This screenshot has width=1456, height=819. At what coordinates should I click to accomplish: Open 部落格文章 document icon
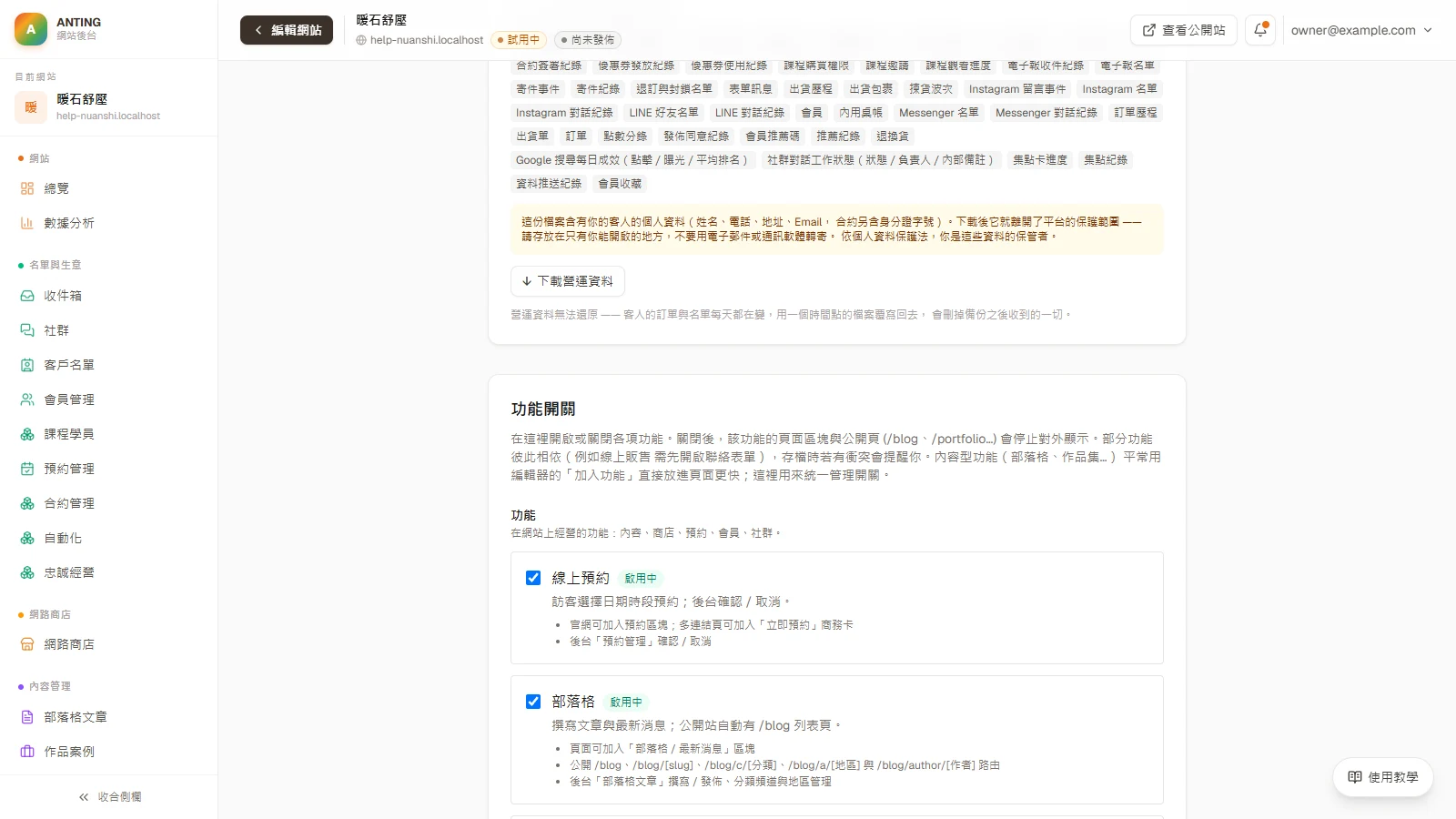coord(27,717)
